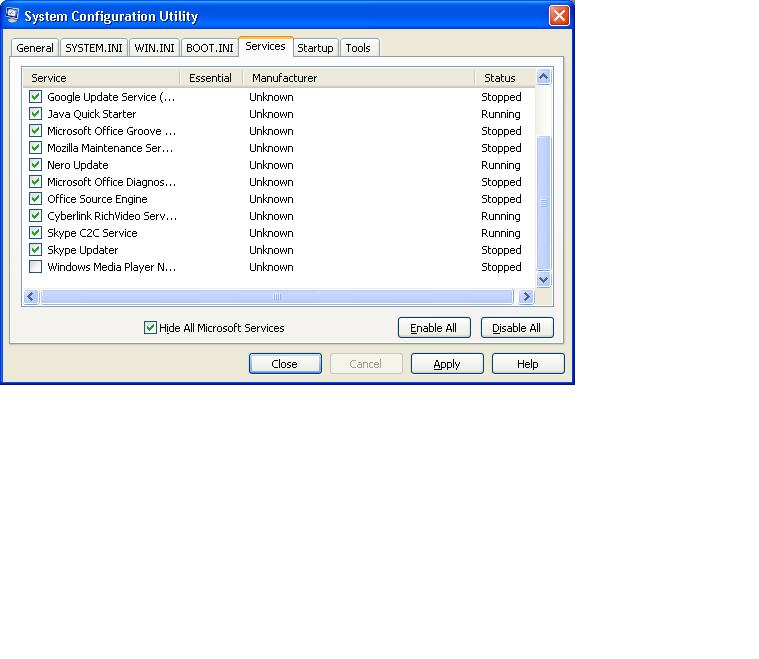This screenshot has width=759, height=659.
Task: Go to the Startup tab
Action: tap(315, 48)
